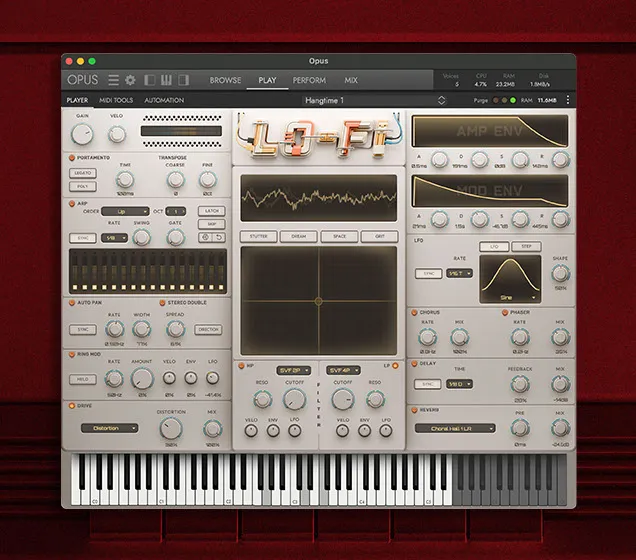The image size is (636, 560).
Task: Click the LP filter CUTOFF knob
Action: (x=343, y=399)
